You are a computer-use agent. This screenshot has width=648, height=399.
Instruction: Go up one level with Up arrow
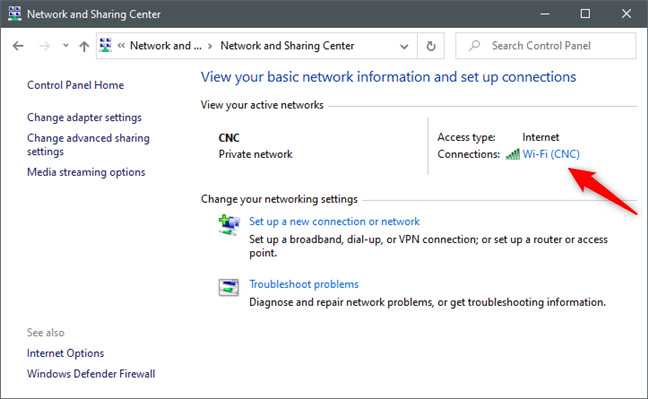coord(84,46)
